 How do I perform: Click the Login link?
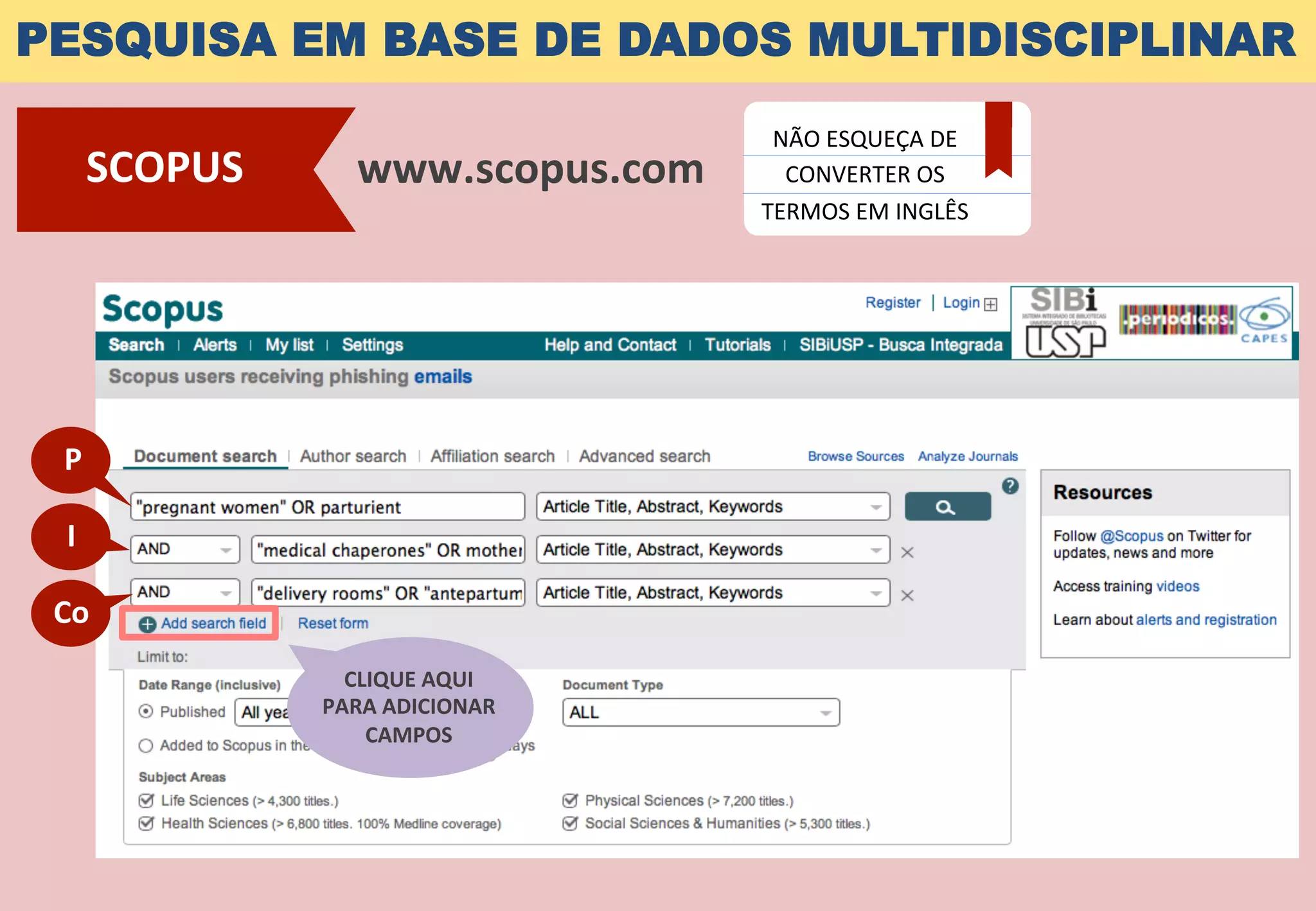(x=961, y=303)
